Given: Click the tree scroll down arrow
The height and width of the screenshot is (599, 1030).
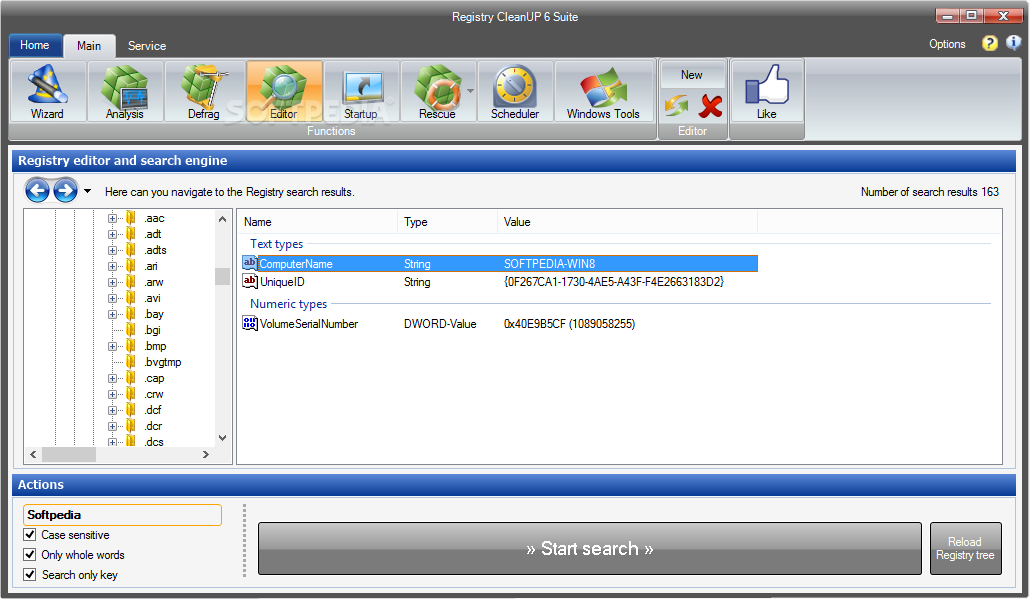Looking at the screenshot, I should [x=222, y=438].
